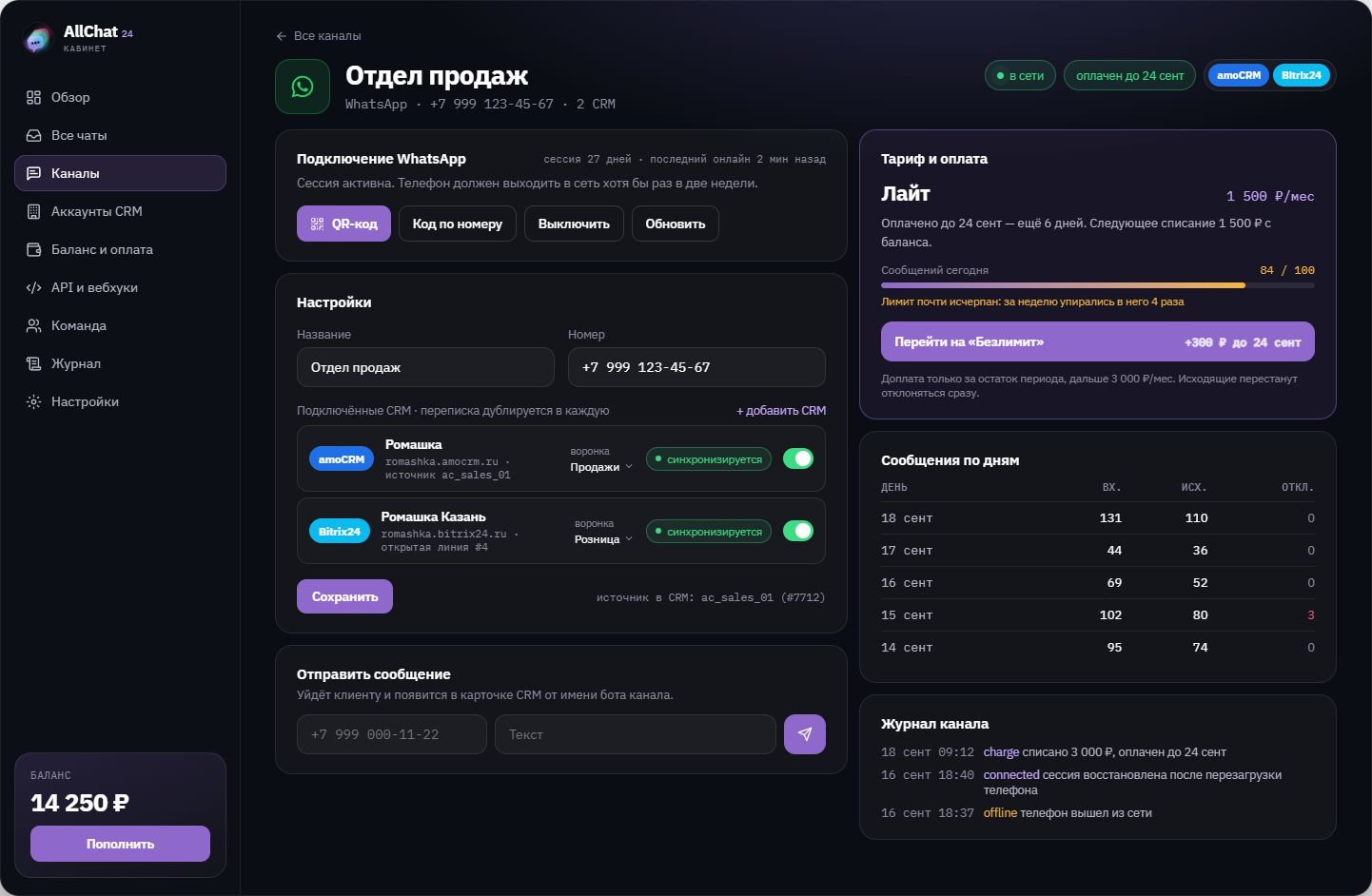Click Сохранить settings button
1372x896 pixels.
point(344,596)
